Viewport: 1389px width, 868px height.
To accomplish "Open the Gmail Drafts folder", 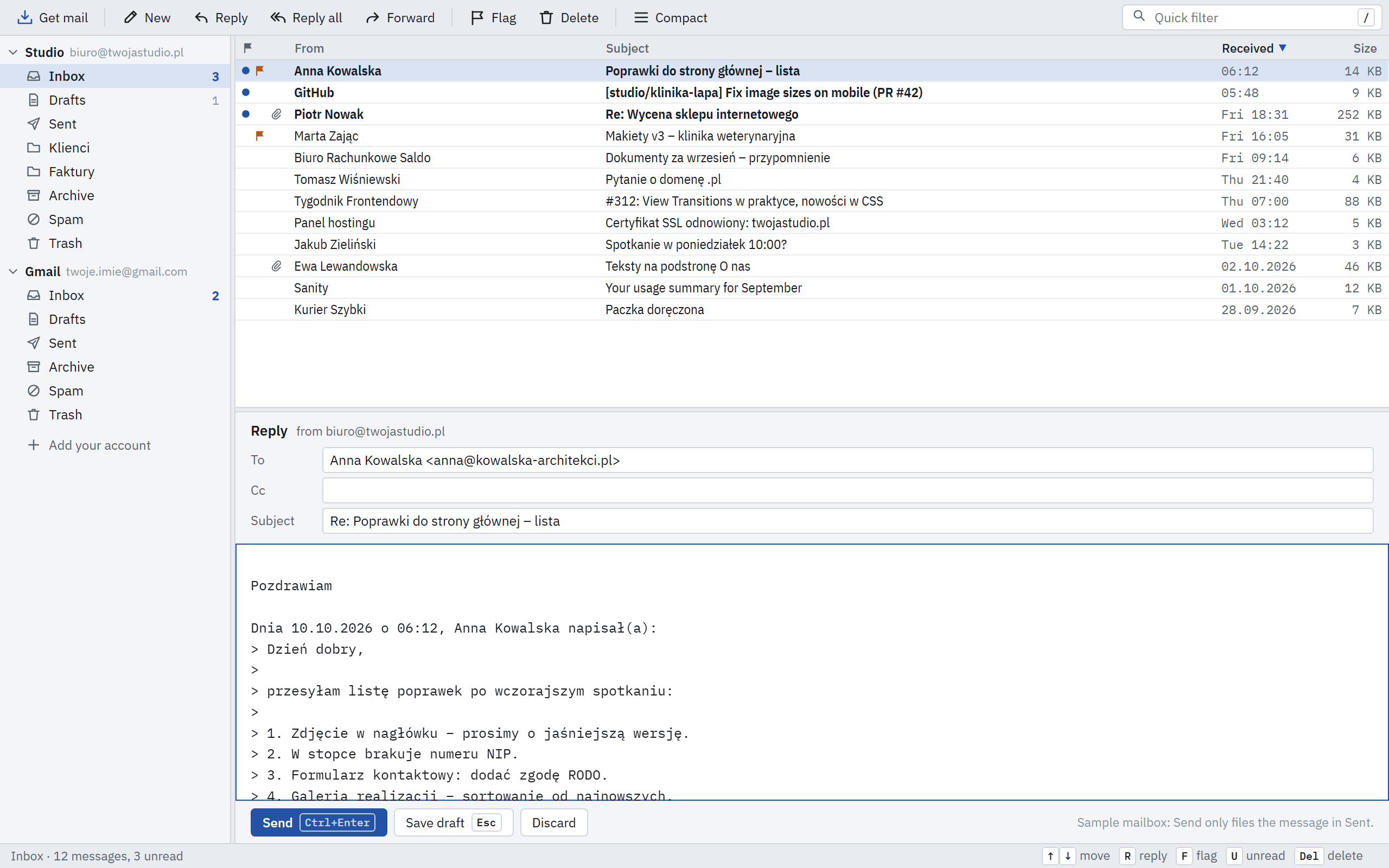I will coord(115,319).
